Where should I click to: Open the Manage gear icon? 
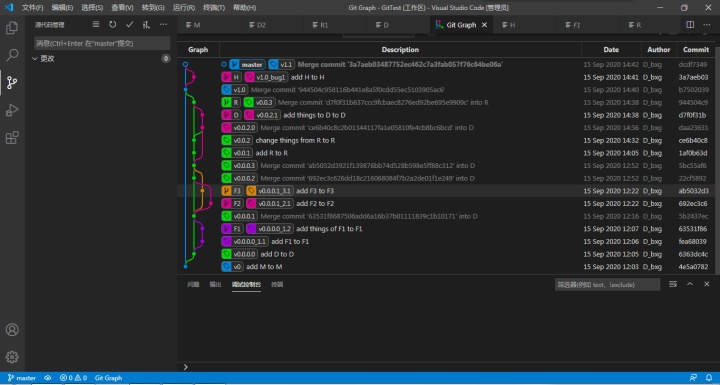(x=12, y=357)
